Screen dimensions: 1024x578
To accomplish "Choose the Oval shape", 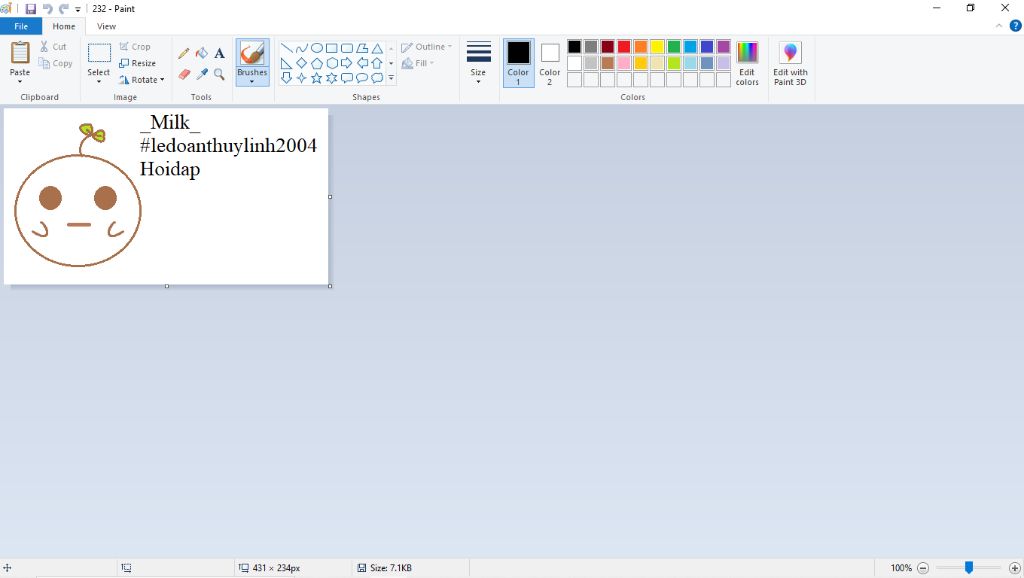I will coord(317,48).
